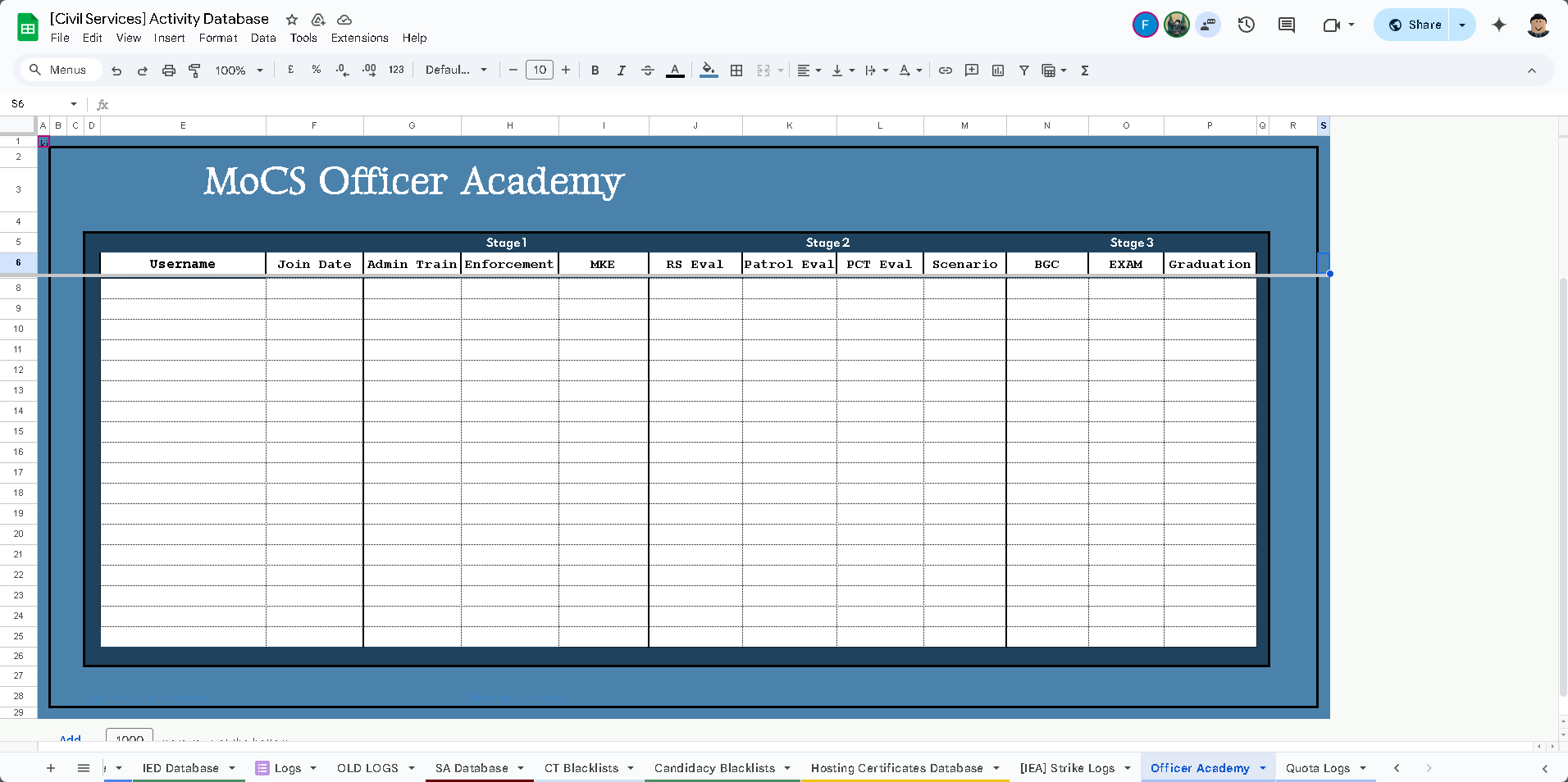Open horizontal align dropdown
Image resolution: width=1568 pixels, height=782 pixels.
[809, 70]
